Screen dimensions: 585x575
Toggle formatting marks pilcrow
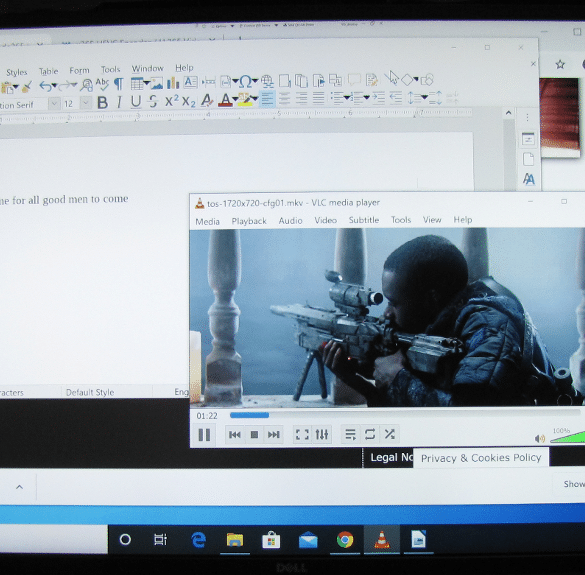(119, 84)
